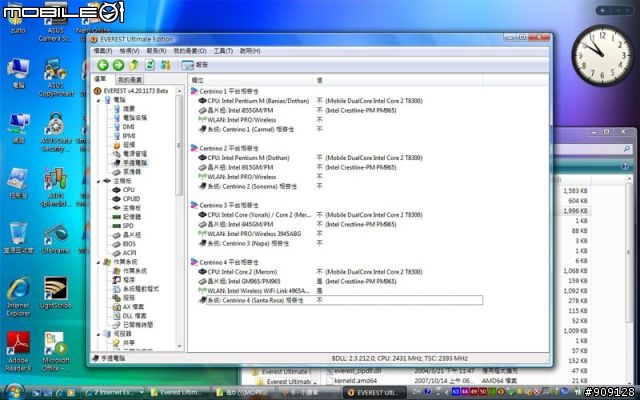Select CPUID in the left tree

[x=131, y=199]
